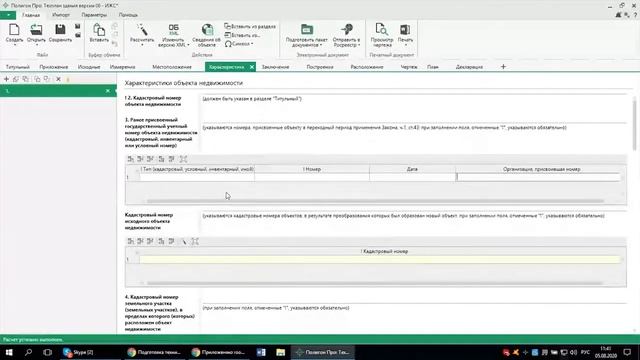Open Приложение Chrome window in taskbar
Image resolution: width=640 pixels, height=360 pixels.
pyautogui.click(x=218, y=352)
